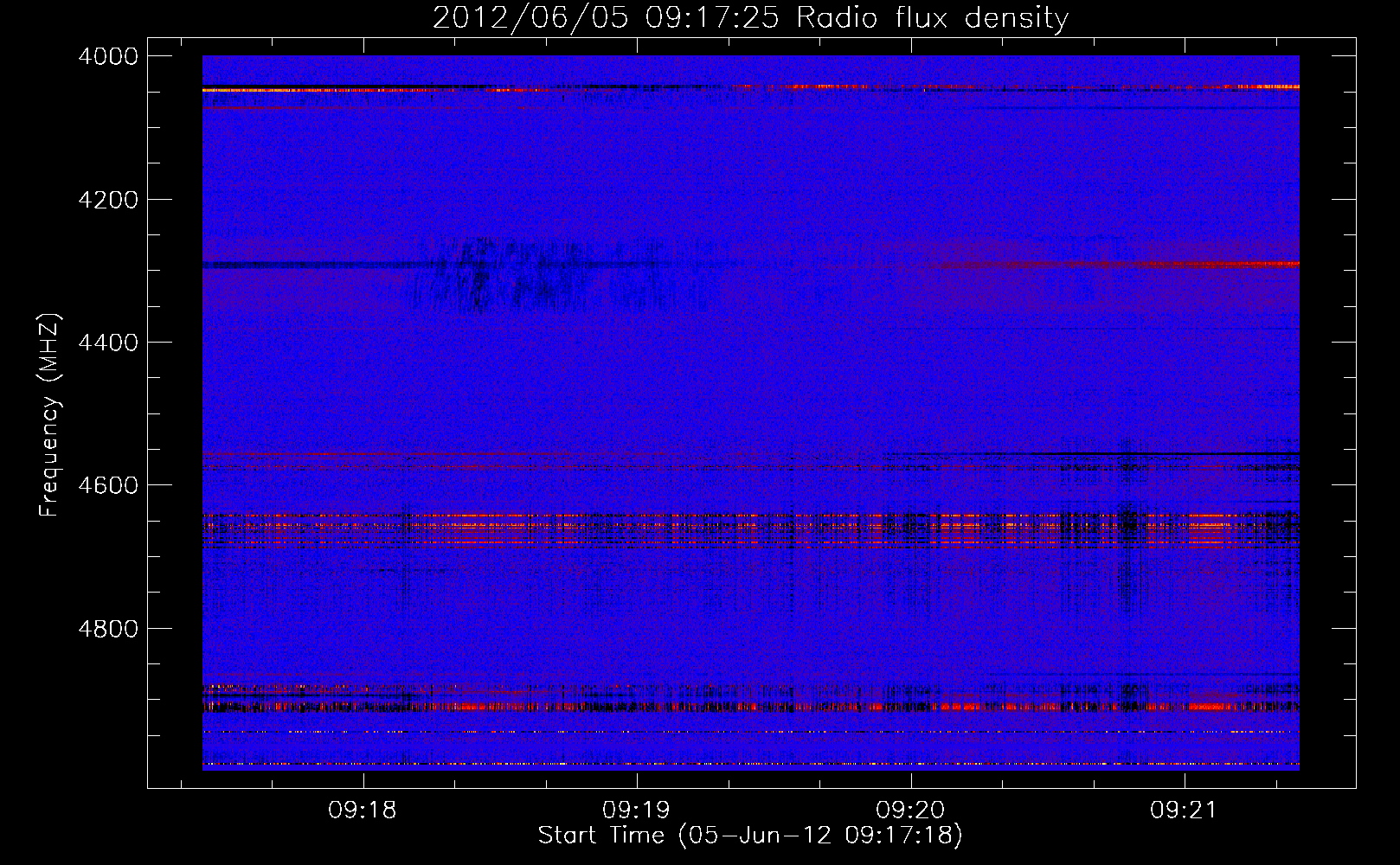Select the 4400 frequency tick label
The width and height of the screenshot is (1400, 865).
tap(108, 343)
